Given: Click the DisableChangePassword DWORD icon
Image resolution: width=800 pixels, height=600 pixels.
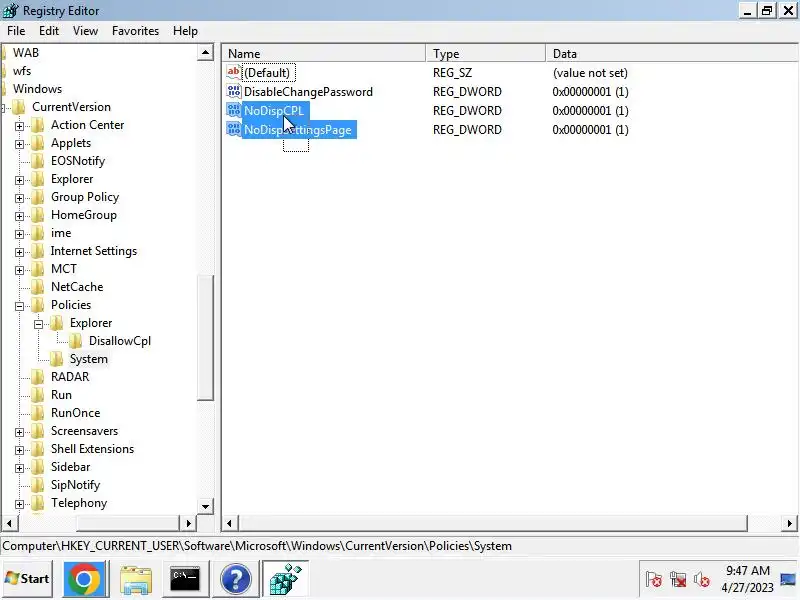Looking at the screenshot, I should [x=234, y=91].
